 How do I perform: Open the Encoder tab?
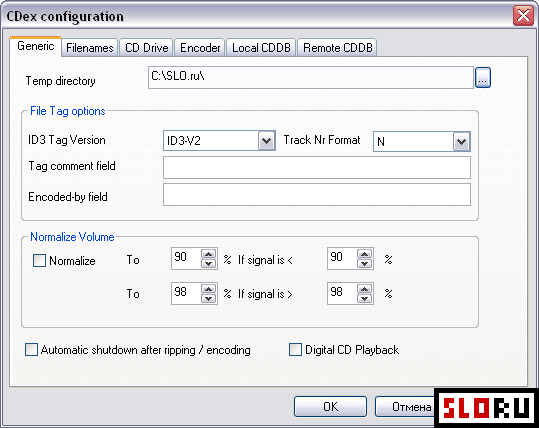[200, 48]
